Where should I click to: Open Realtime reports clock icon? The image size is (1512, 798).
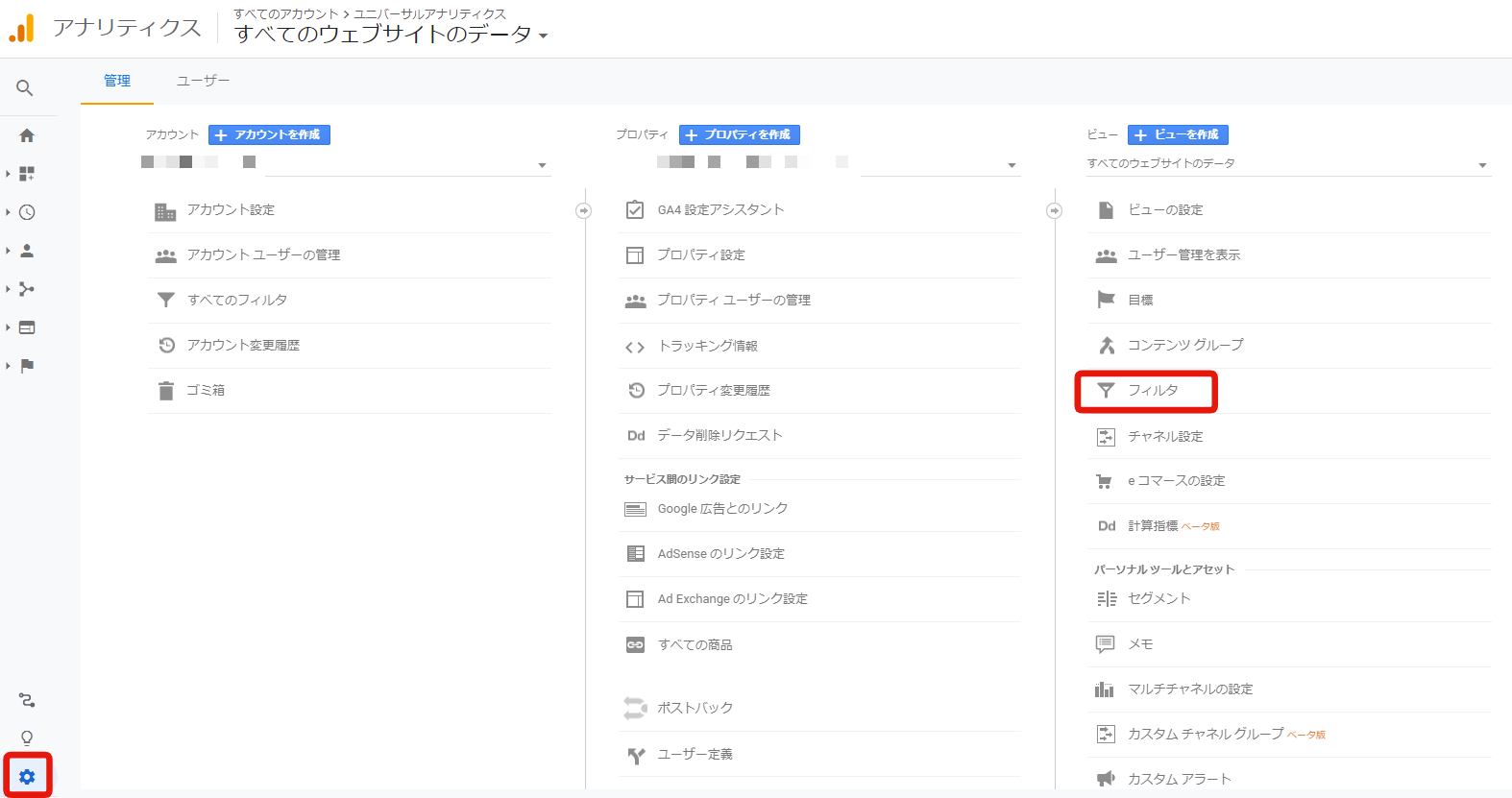27,212
